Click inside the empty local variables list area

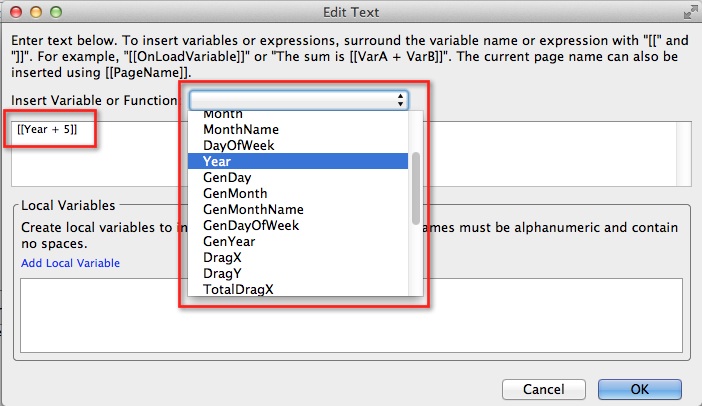pyautogui.click(x=100, y=315)
